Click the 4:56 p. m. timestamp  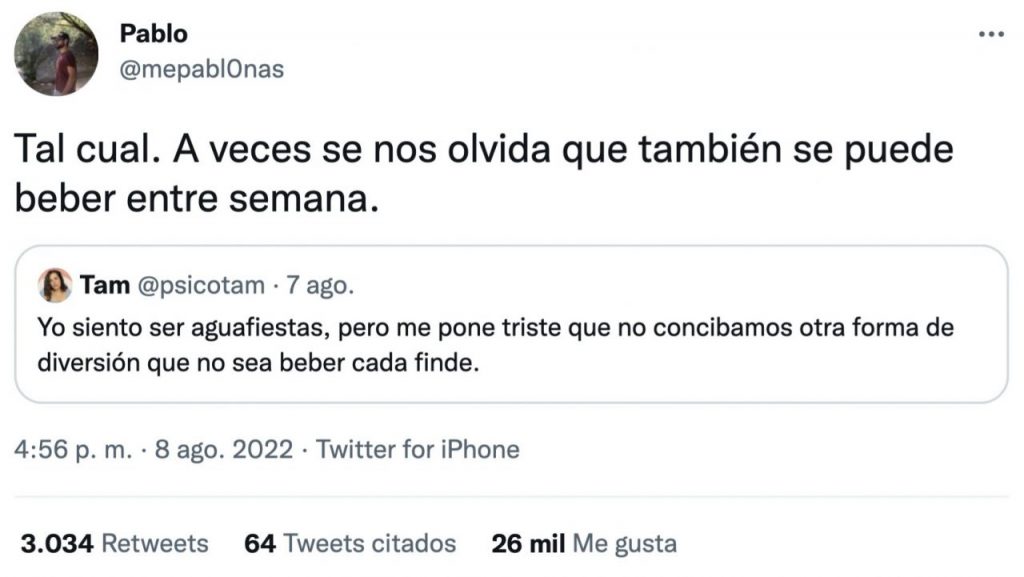point(74,450)
